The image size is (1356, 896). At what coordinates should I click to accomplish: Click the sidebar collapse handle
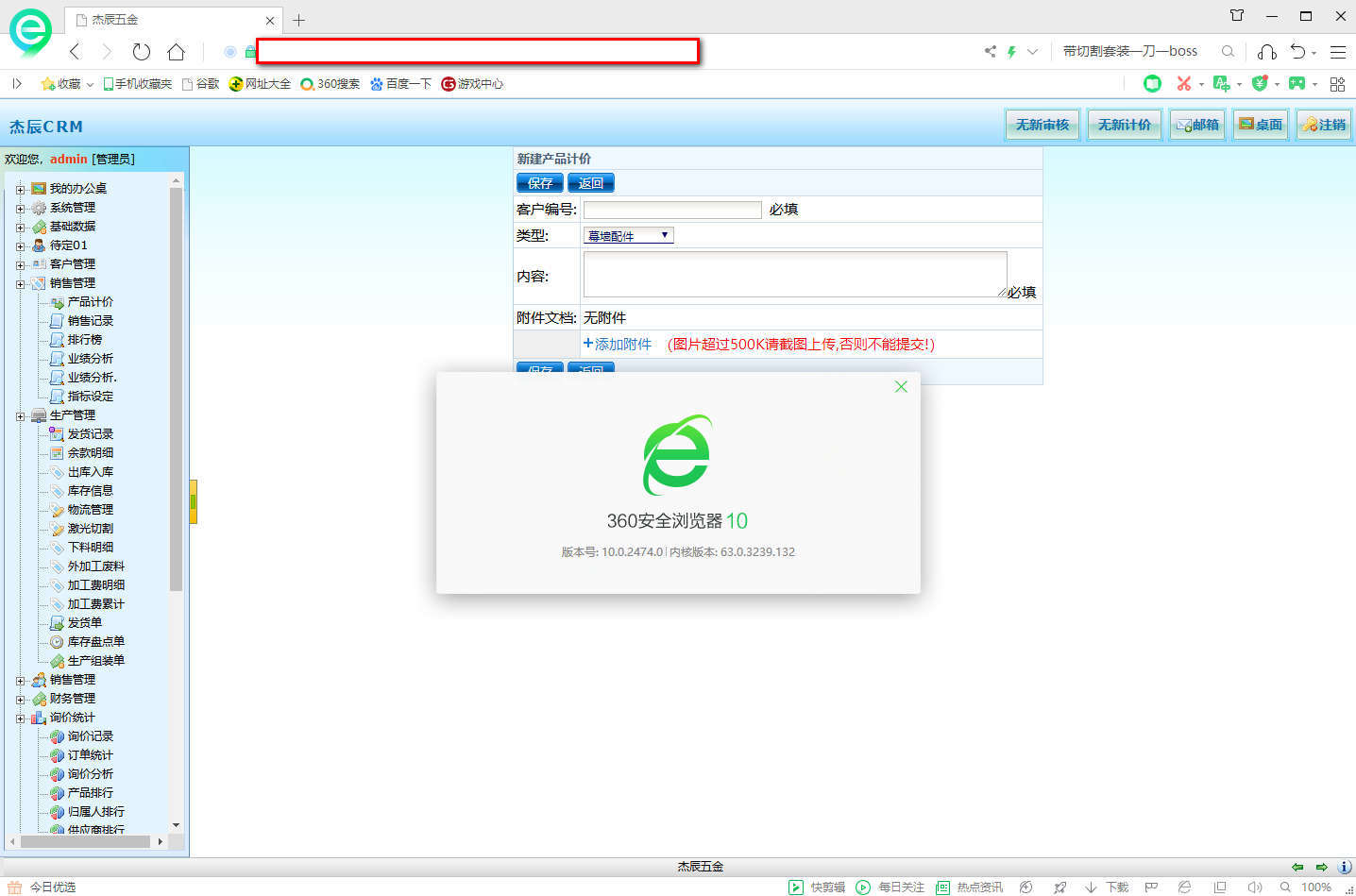pyautogui.click(x=193, y=501)
